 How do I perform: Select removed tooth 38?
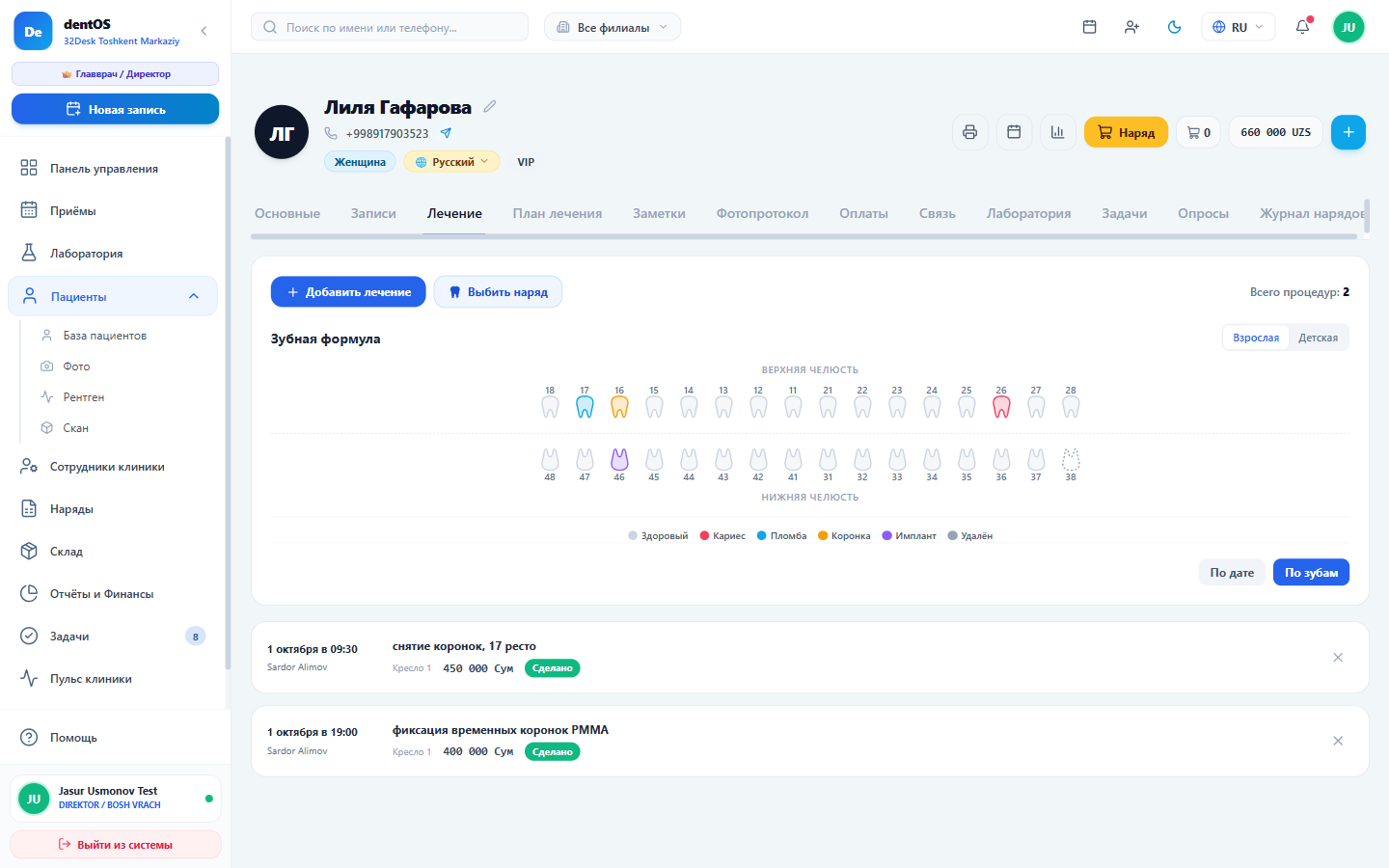(1071, 459)
